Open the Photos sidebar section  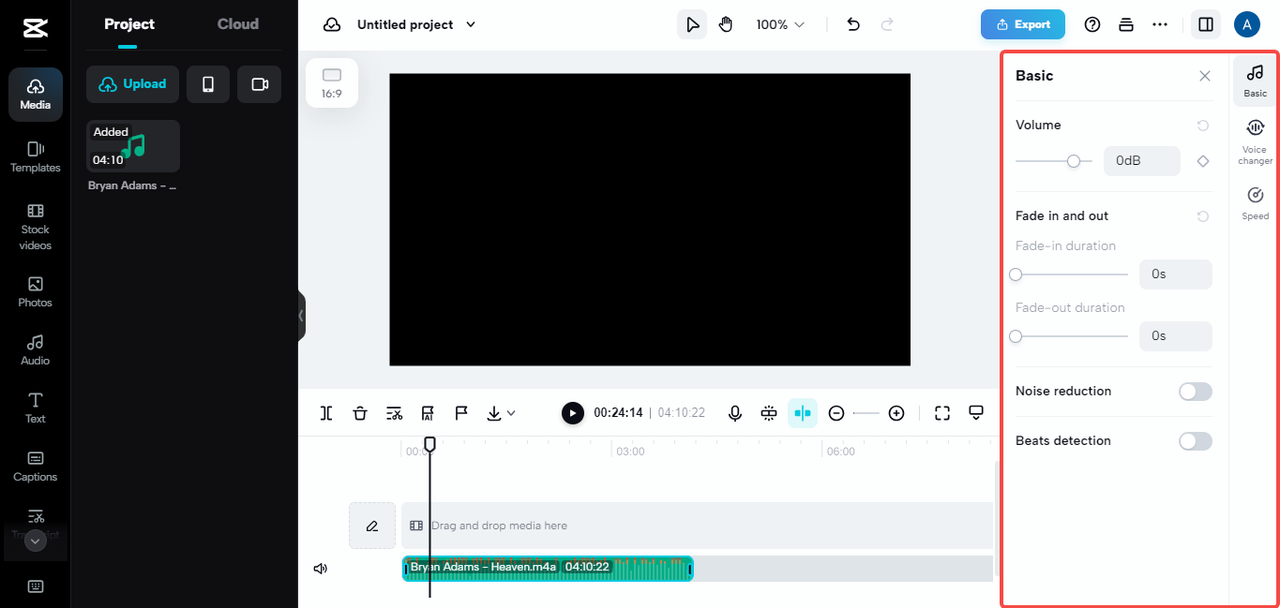click(35, 292)
